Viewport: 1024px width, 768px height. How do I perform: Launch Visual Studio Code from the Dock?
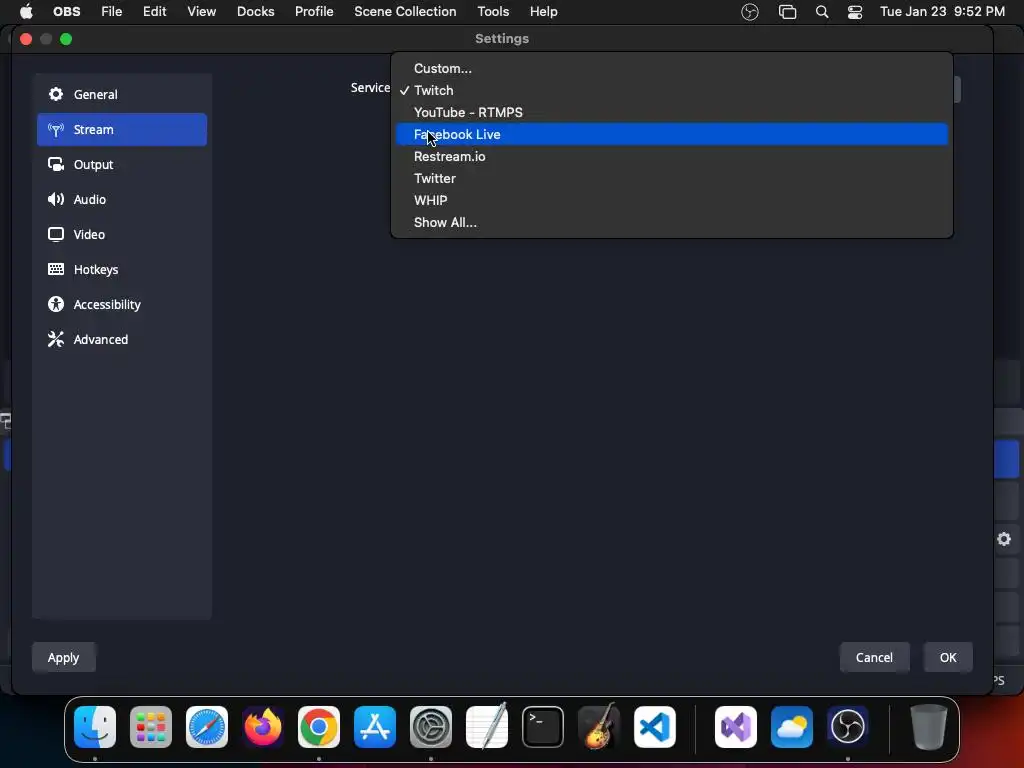pos(655,727)
